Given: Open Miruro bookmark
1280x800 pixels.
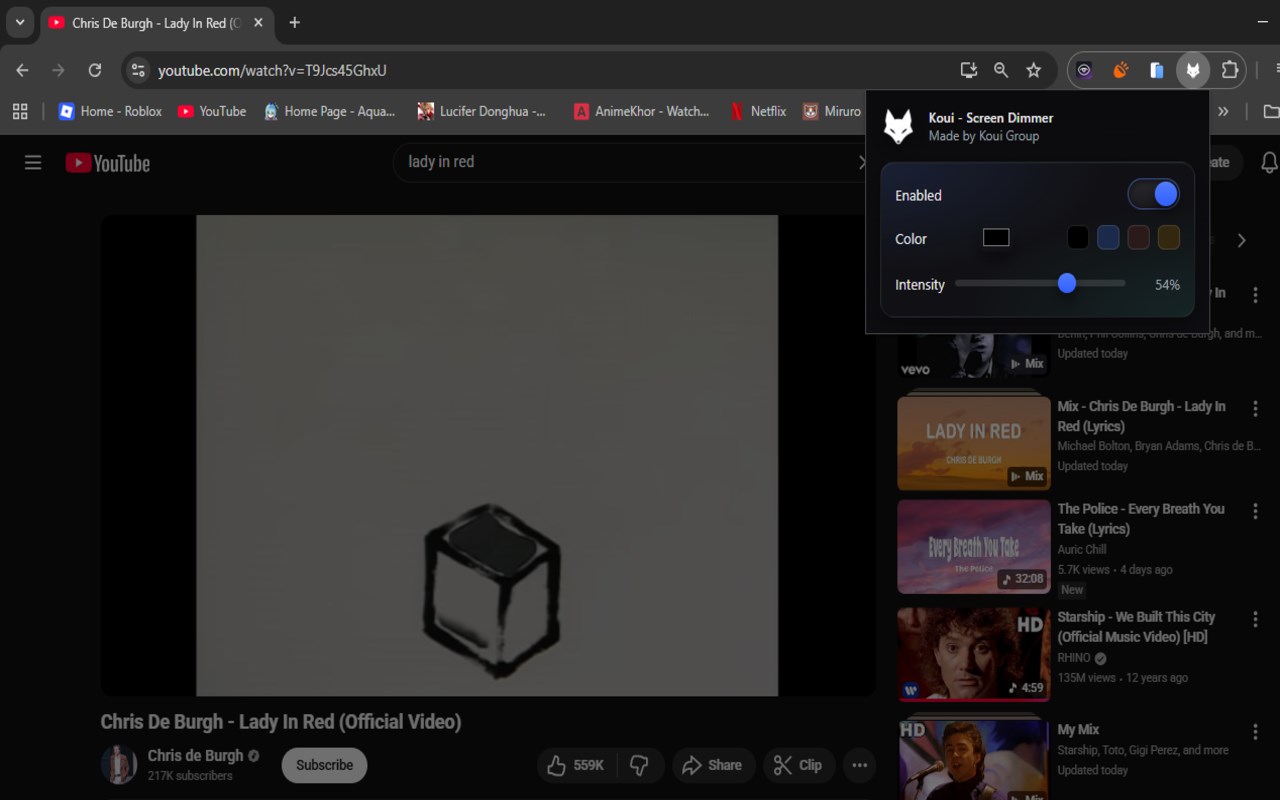Looking at the screenshot, I should 832,111.
